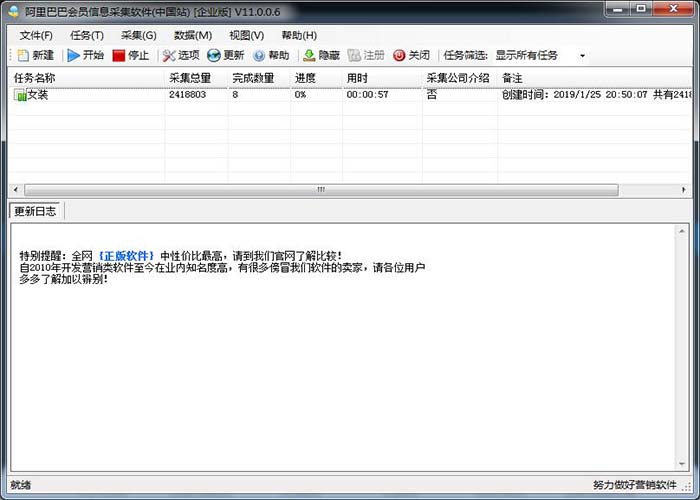
Task: Click the 00:00:57 elapsed time cell
Action: 367,95
